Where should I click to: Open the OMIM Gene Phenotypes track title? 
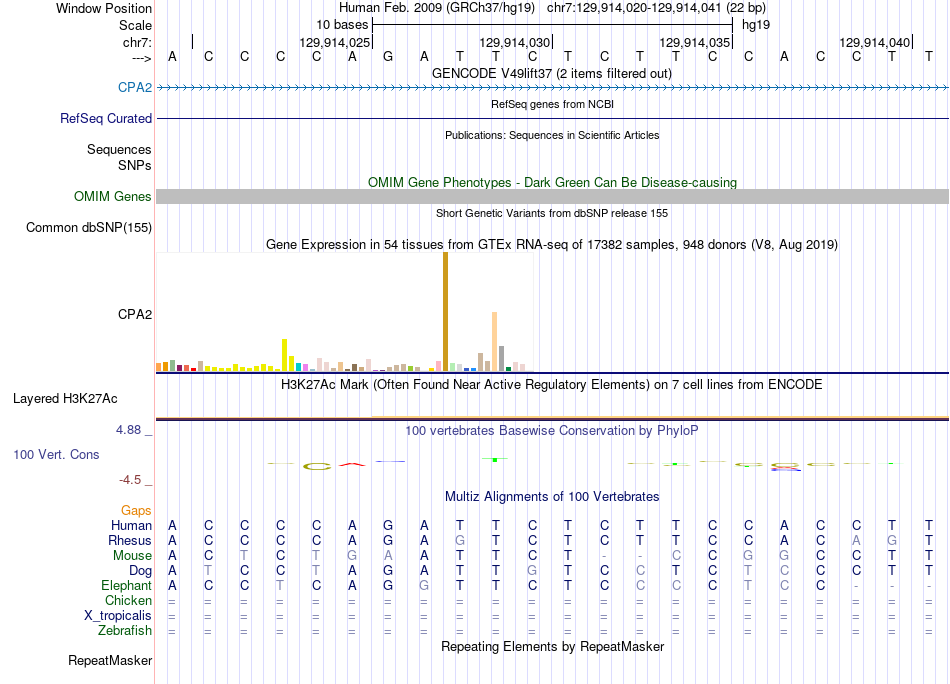pos(552,182)
